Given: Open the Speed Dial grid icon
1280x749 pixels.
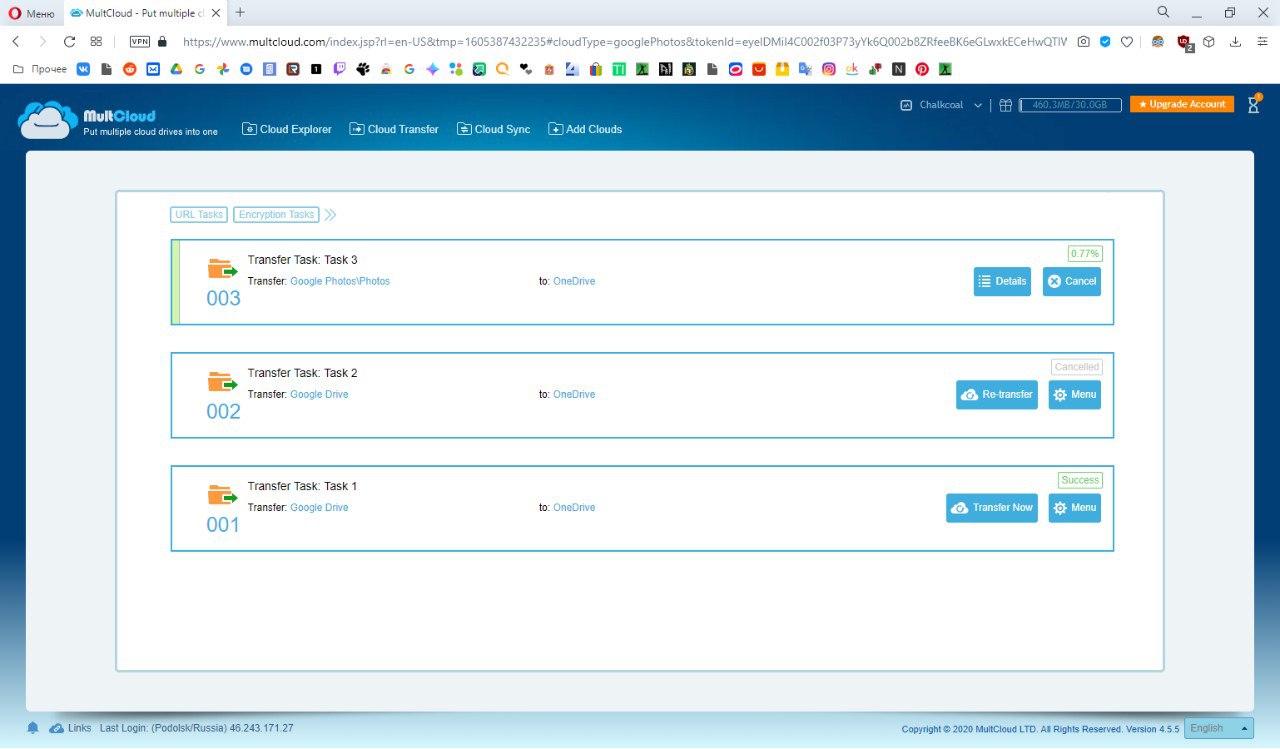Looking at the screenshot, I should 96,42.
